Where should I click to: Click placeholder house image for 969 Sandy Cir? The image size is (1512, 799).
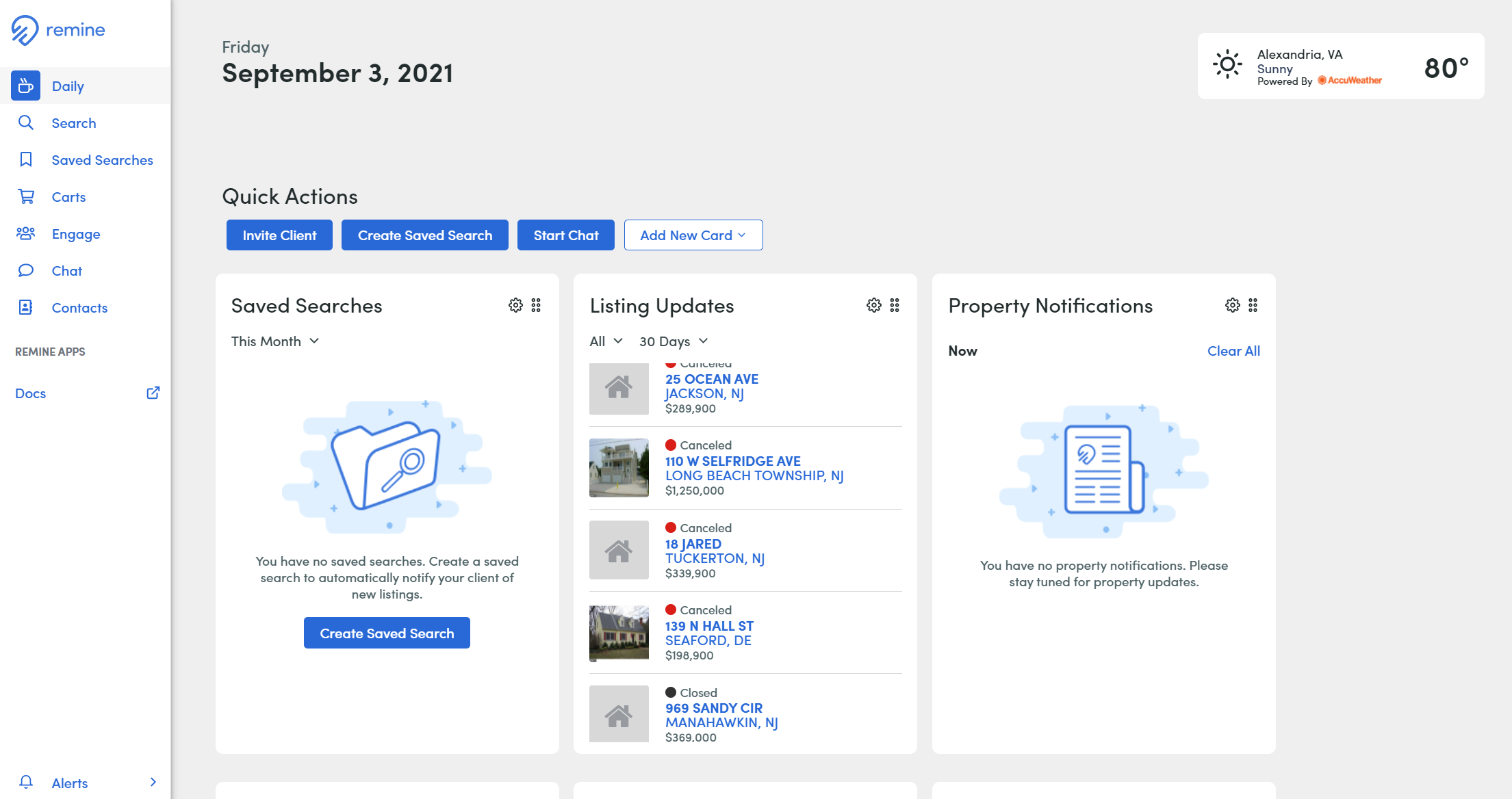[619, 714]
